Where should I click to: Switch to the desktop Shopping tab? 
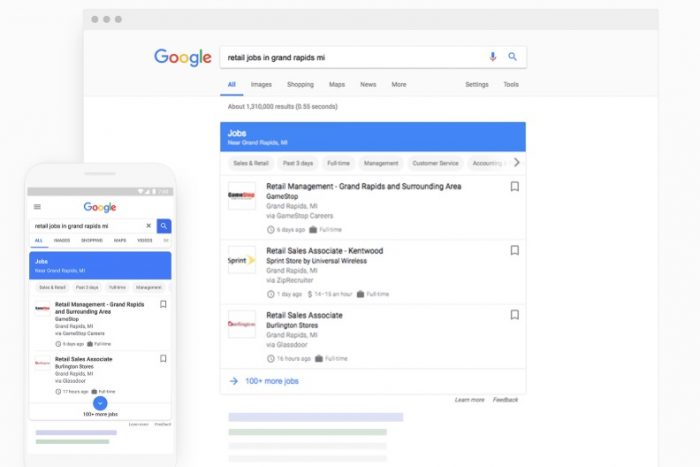point(300,84)
